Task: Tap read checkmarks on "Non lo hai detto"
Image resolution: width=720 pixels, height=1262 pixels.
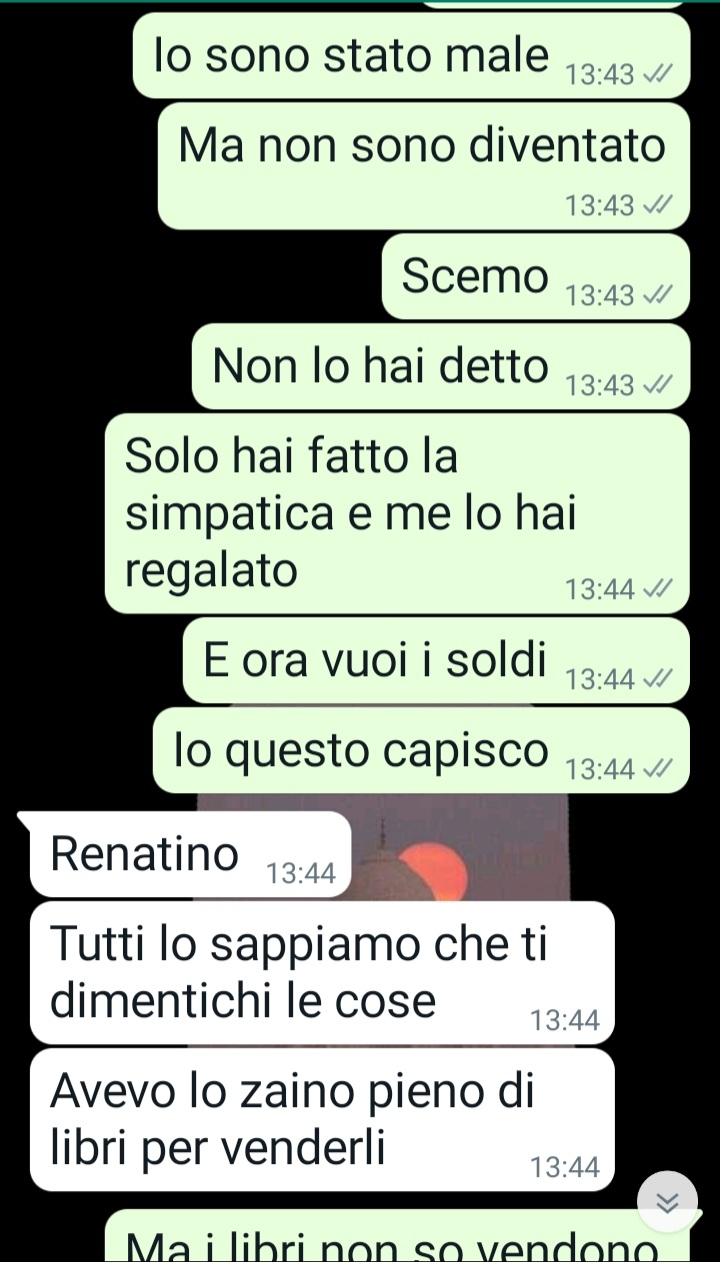Action: [657, 385]
